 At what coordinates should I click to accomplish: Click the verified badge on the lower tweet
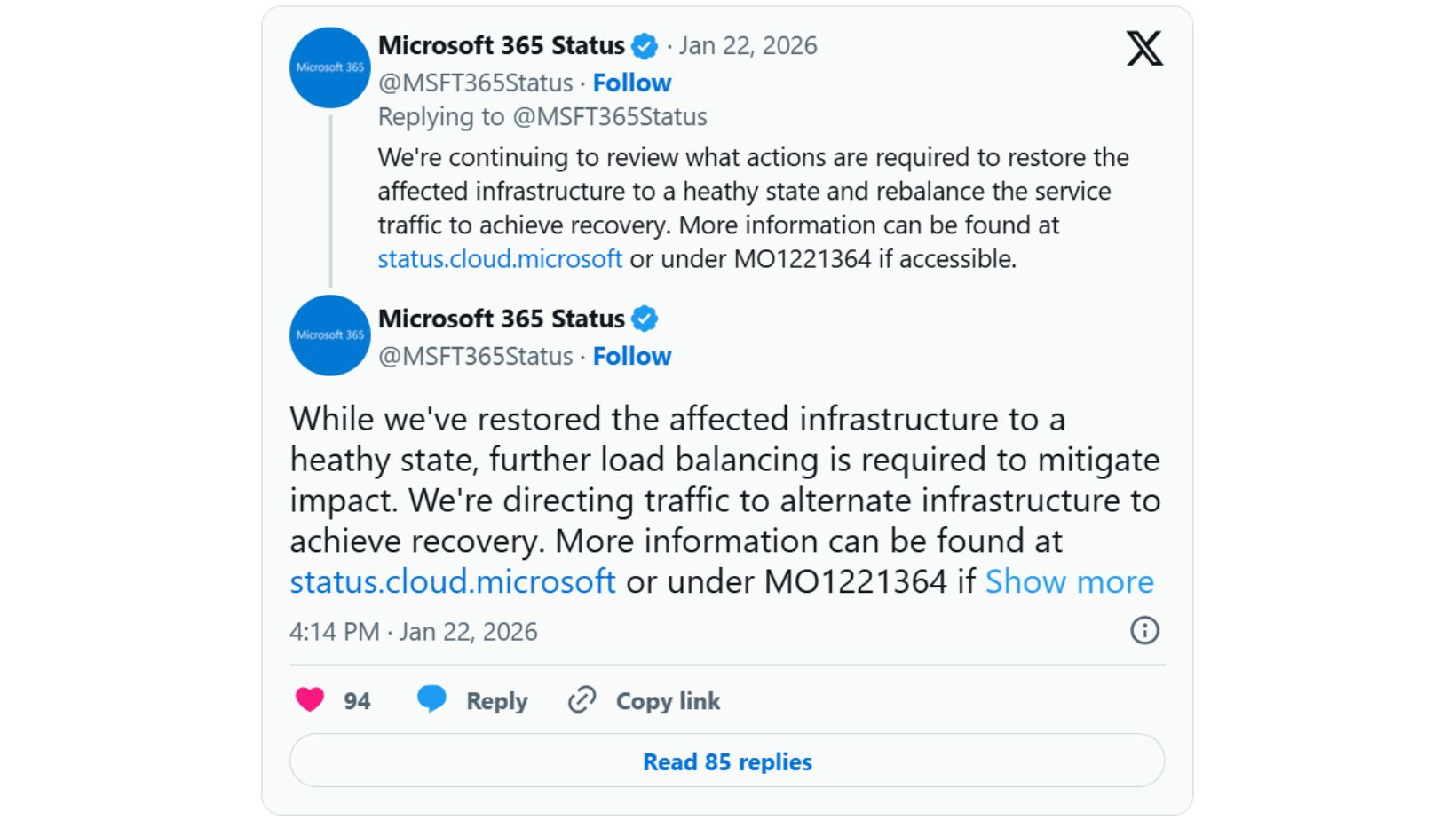click(x=645, y=319)
